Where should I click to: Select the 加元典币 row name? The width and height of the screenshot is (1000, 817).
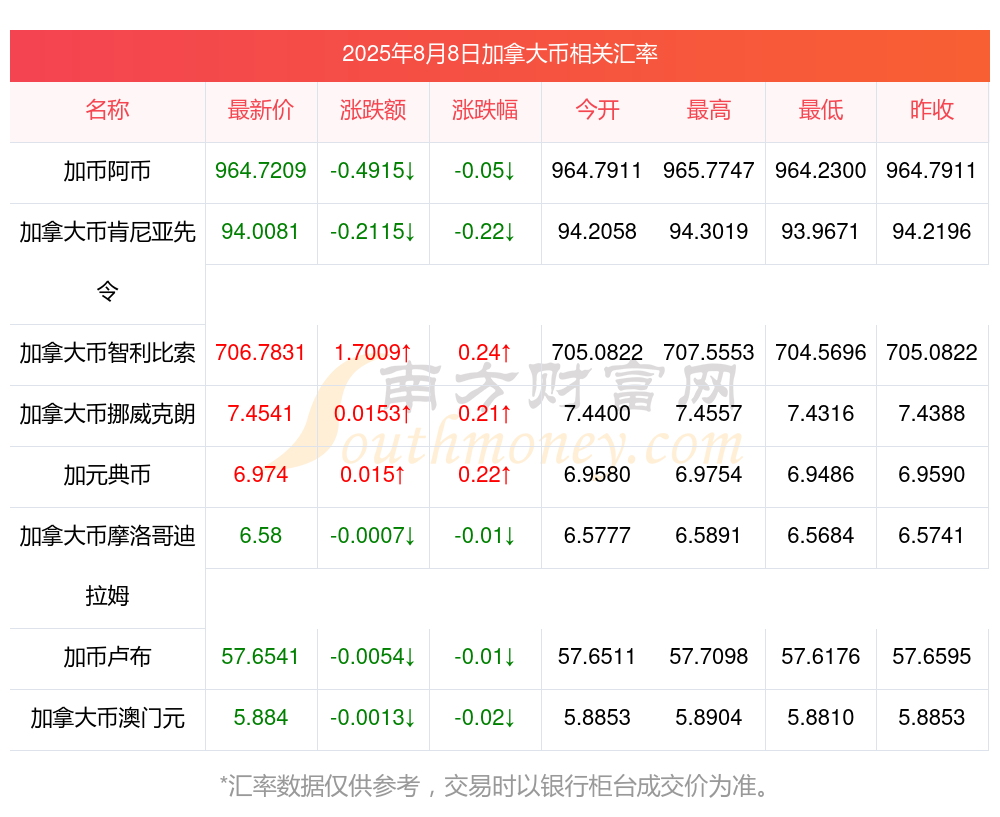click(107, 475)
